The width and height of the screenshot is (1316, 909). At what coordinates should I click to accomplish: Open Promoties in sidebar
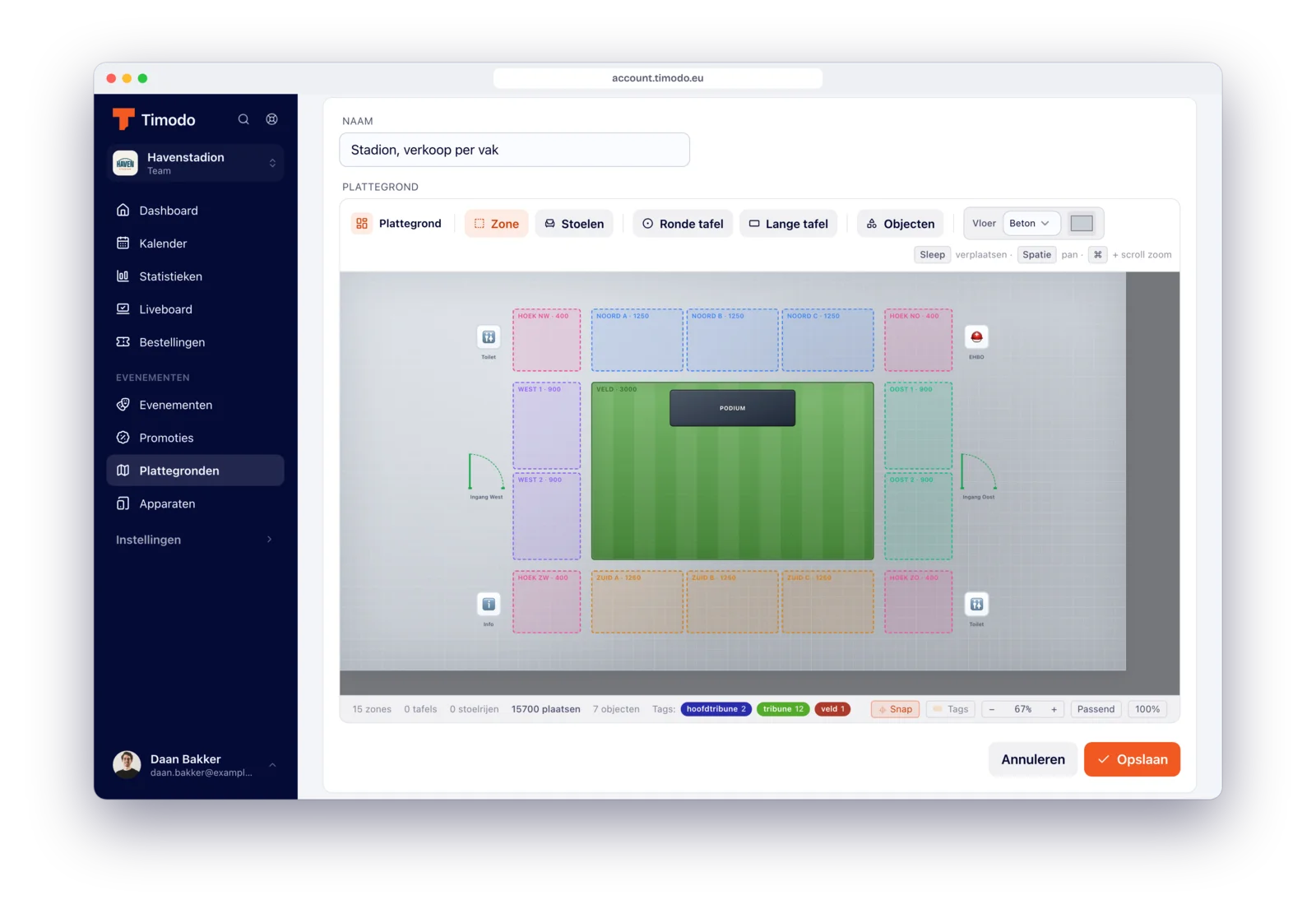196,438
